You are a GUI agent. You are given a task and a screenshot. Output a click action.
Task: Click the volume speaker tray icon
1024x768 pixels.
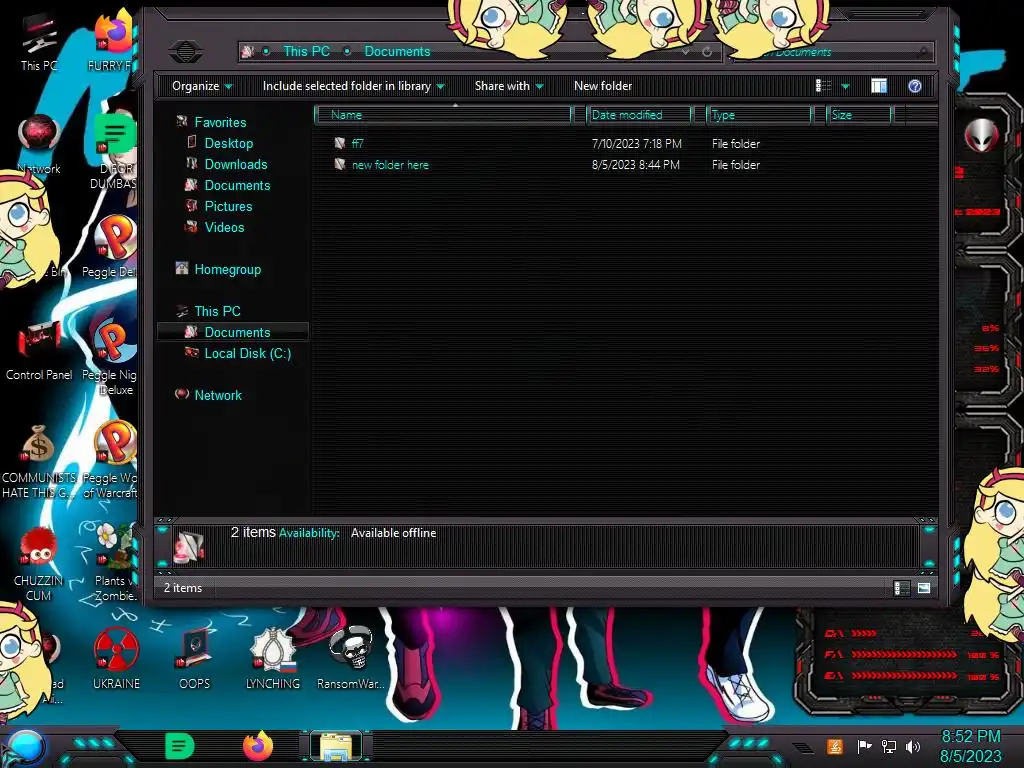[913, 746]
